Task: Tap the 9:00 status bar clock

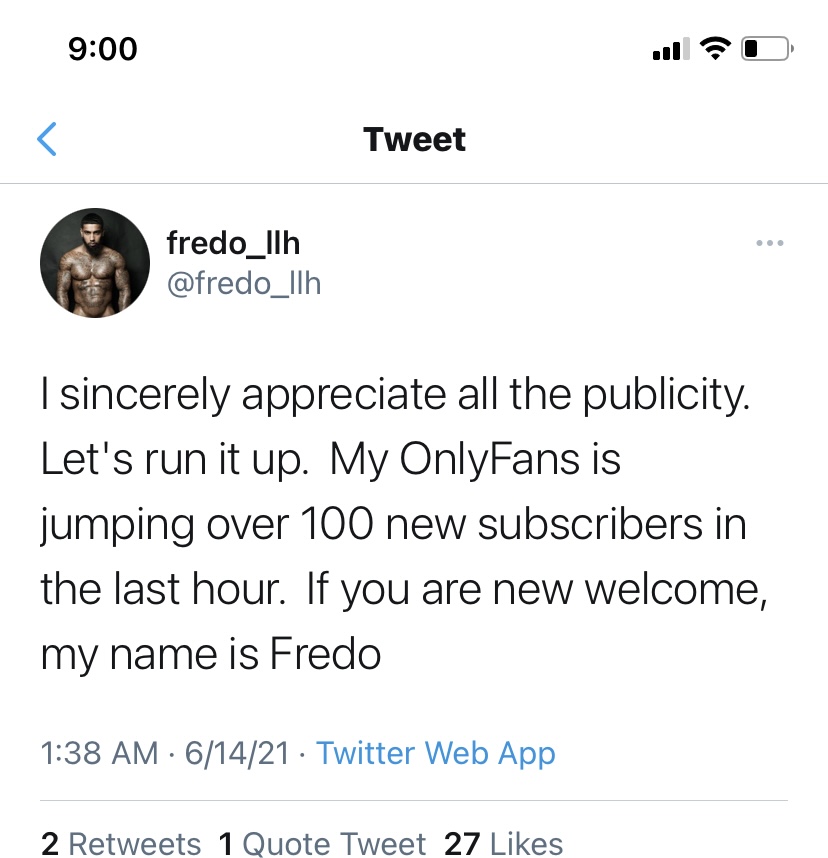Action: point(103,47)
